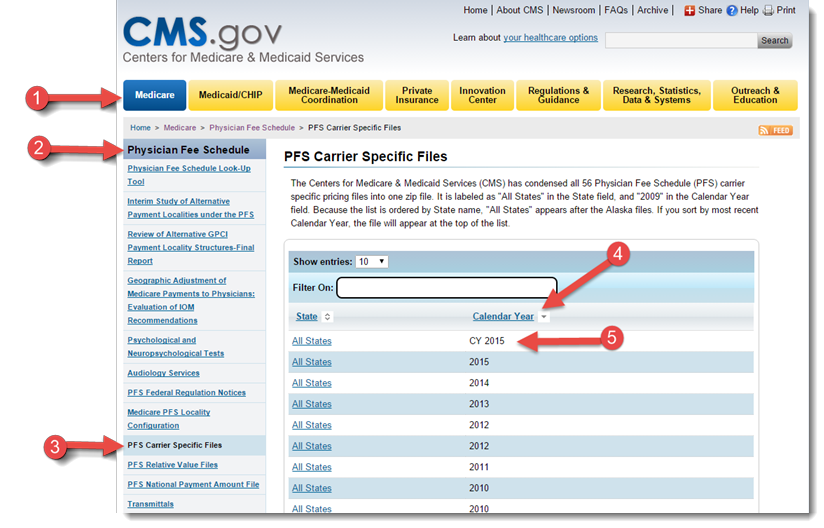Open the Medicare-Medicaid Coordination tab

329,95
